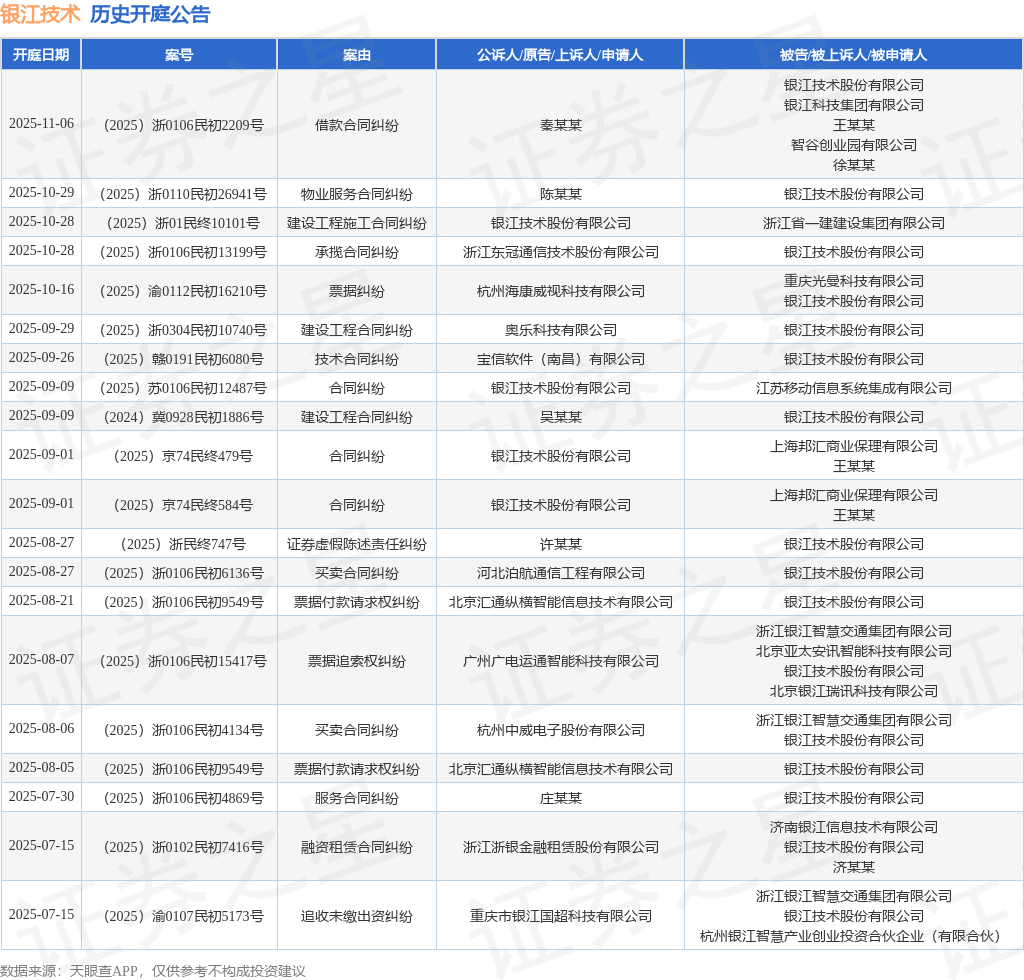Image resolution: width=1024 pixels, height=980 pixels.
Task: Click cause cell 借款合同纠纷
Action: click(357, 125)
